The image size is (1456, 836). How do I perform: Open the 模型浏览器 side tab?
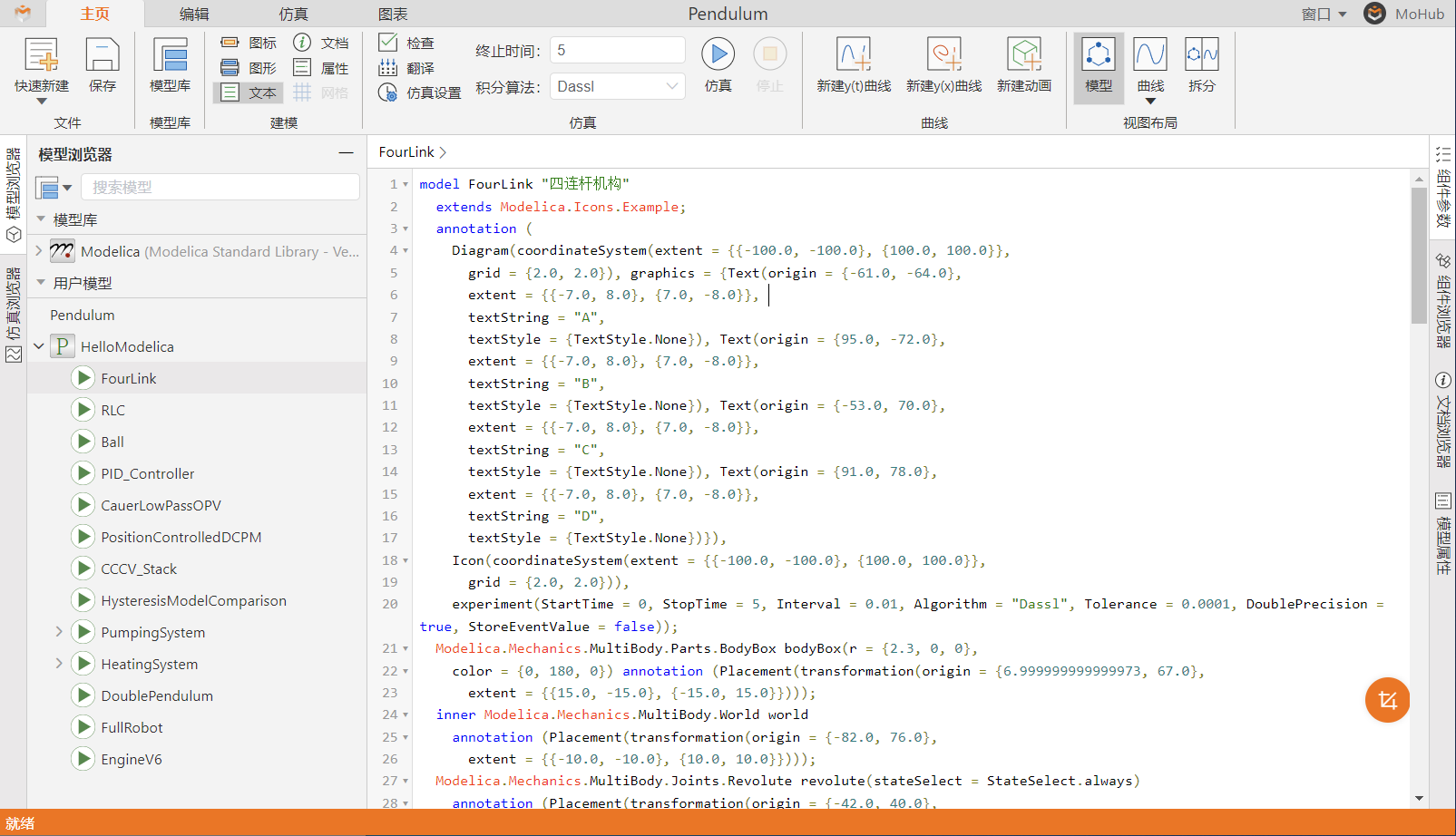[x=14, y=196]
